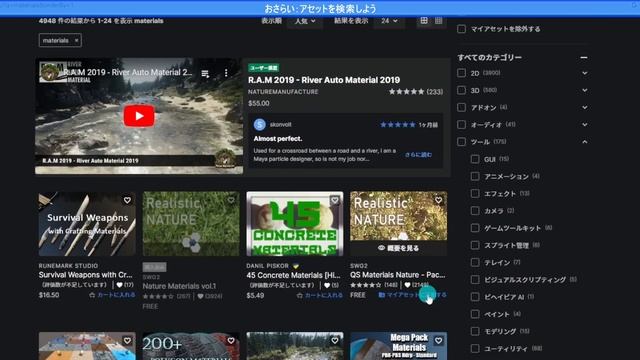The width and height of the screenshot is (640, 360).
Task: Remove the materials search tag
Action: pyautogui.click(x=76, y=40)
